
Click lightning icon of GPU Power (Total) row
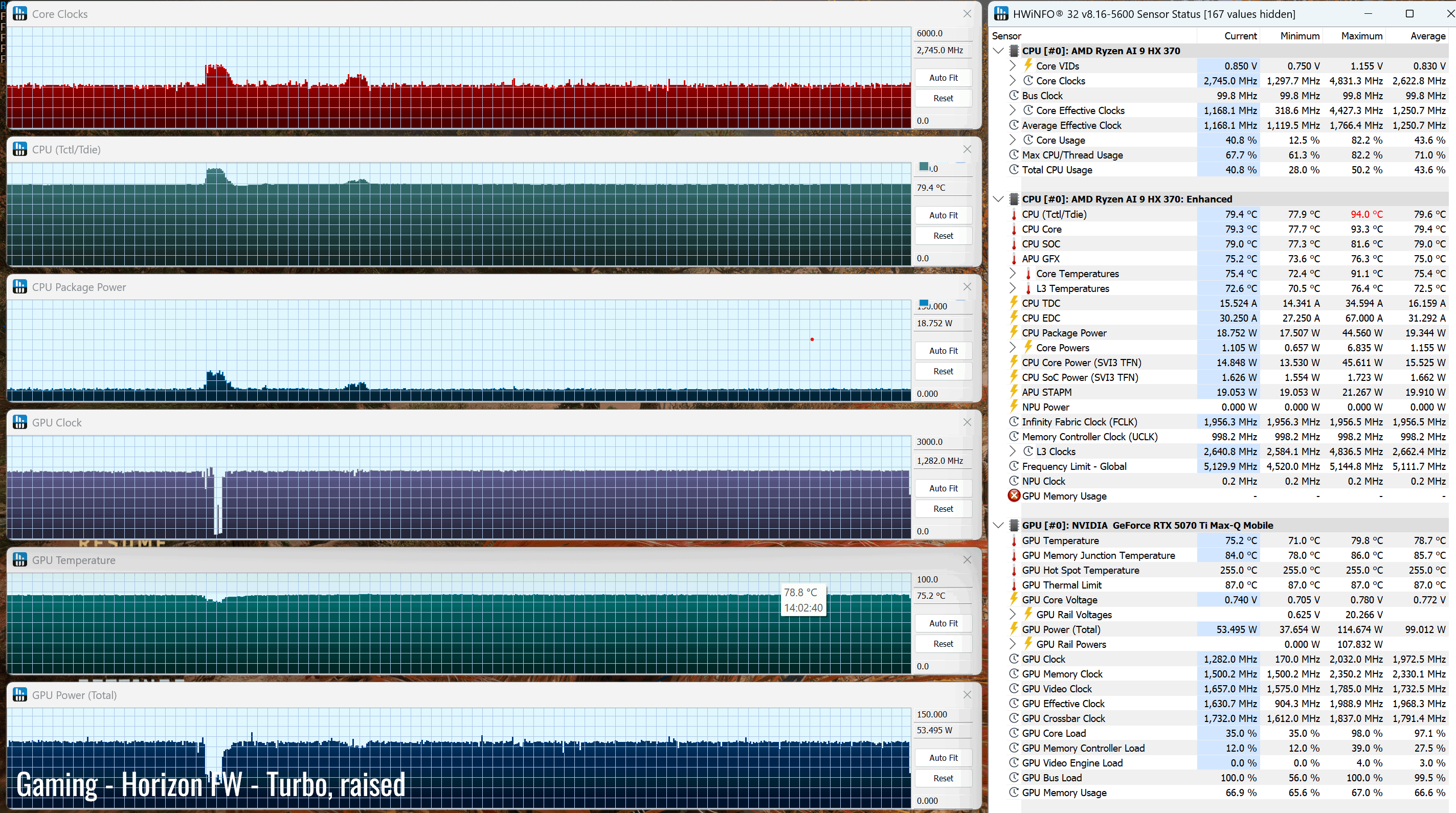tap(1014, 629)
